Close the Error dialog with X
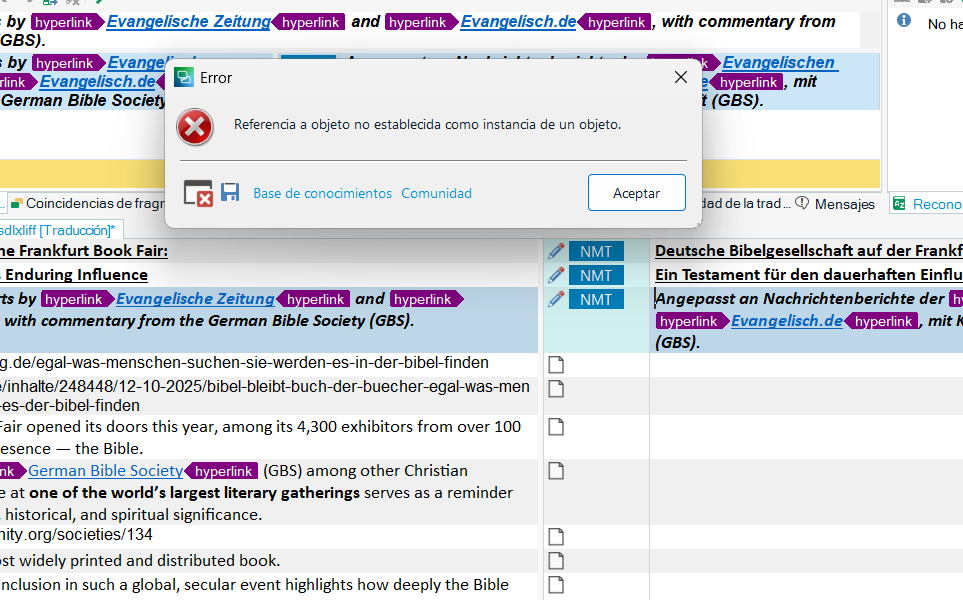This screenshot has height=600, width=963. pos(680,77)
